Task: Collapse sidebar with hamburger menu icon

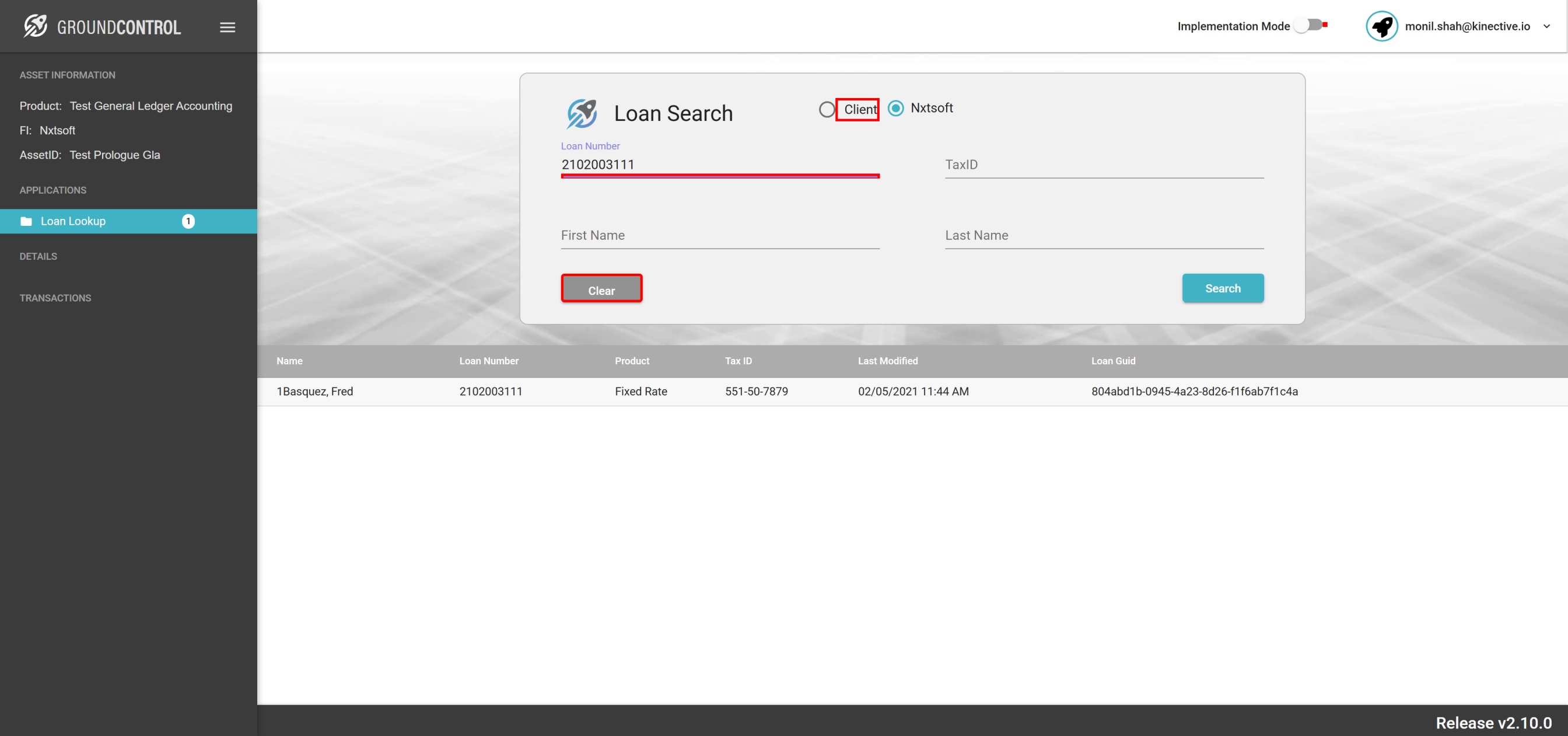Action: point(227,27)
